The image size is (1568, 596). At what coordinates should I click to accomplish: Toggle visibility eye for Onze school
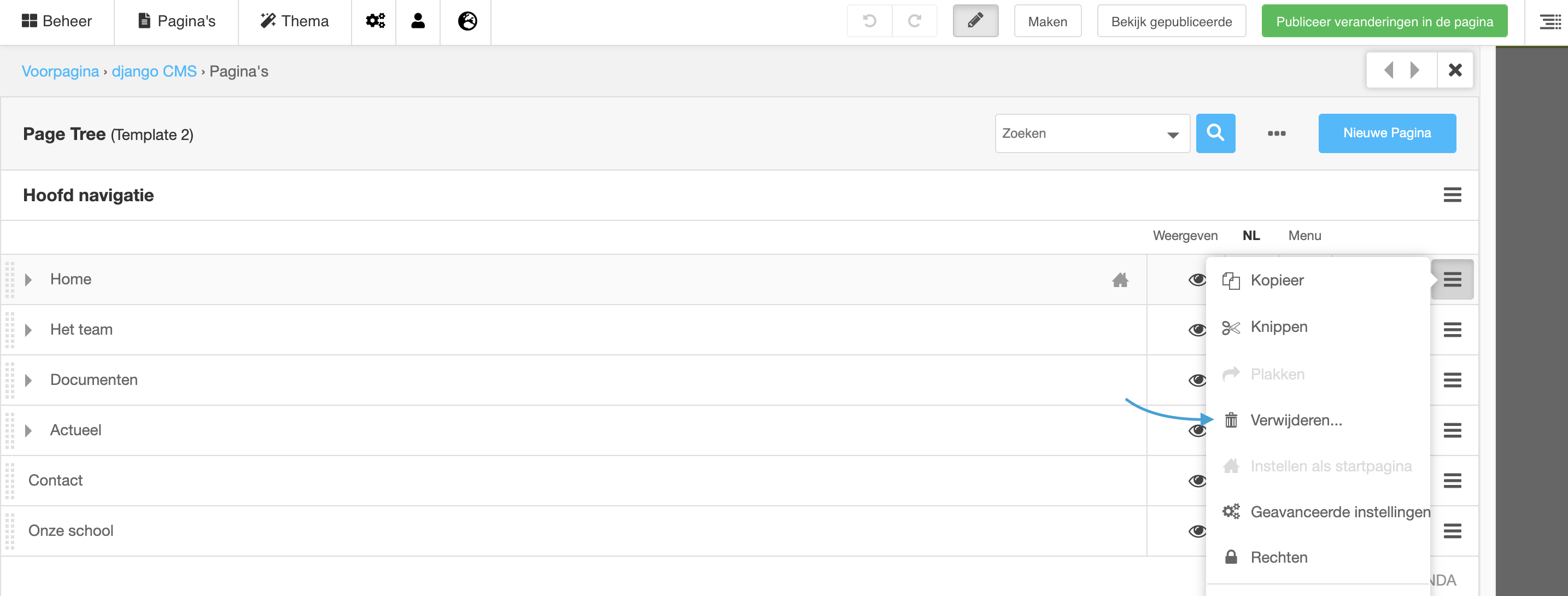coord(1197,531)
